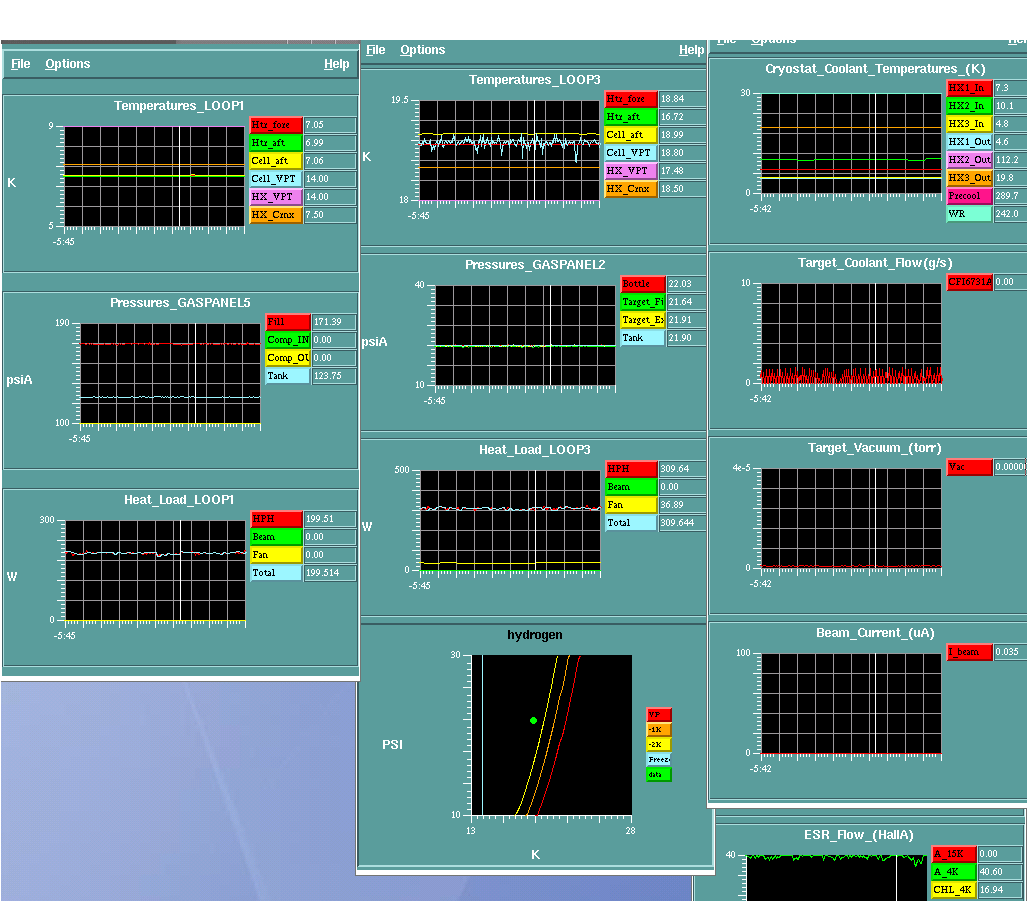Screen dimensions: 1027x901
Task: Click green Target_Fi legend in Pressures_GASPANEL2
Action: click(x=643, y=302)
